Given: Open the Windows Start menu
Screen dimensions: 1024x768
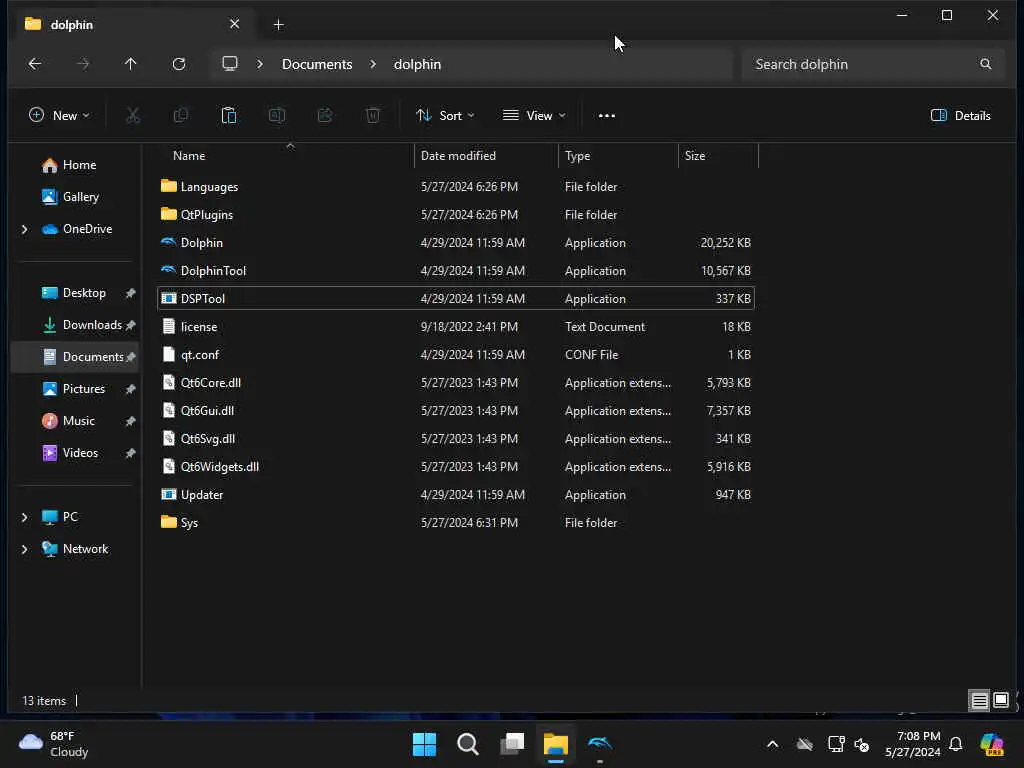Looking at the screenshot, I should point(424,744).
